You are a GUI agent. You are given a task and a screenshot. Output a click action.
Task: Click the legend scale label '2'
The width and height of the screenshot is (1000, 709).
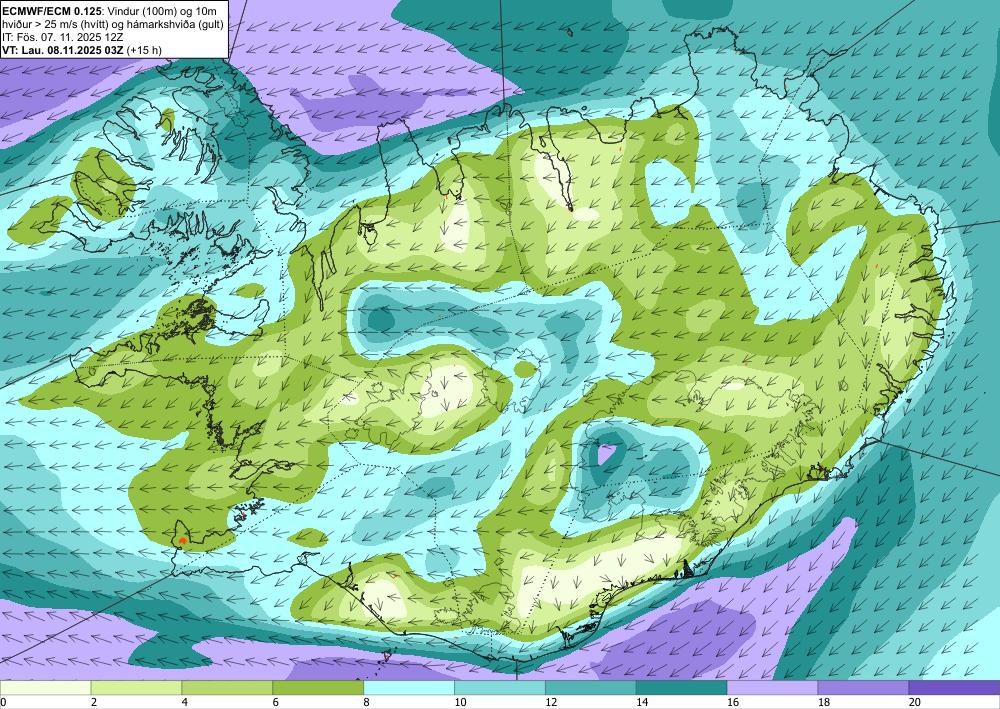point(94,703)
